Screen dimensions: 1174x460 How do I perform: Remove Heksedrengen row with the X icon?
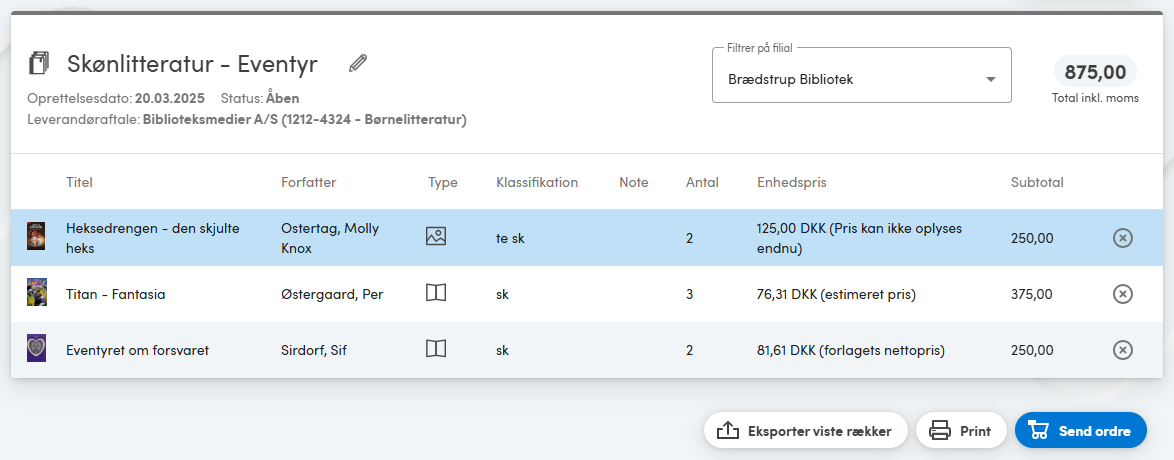[1122, 238]
